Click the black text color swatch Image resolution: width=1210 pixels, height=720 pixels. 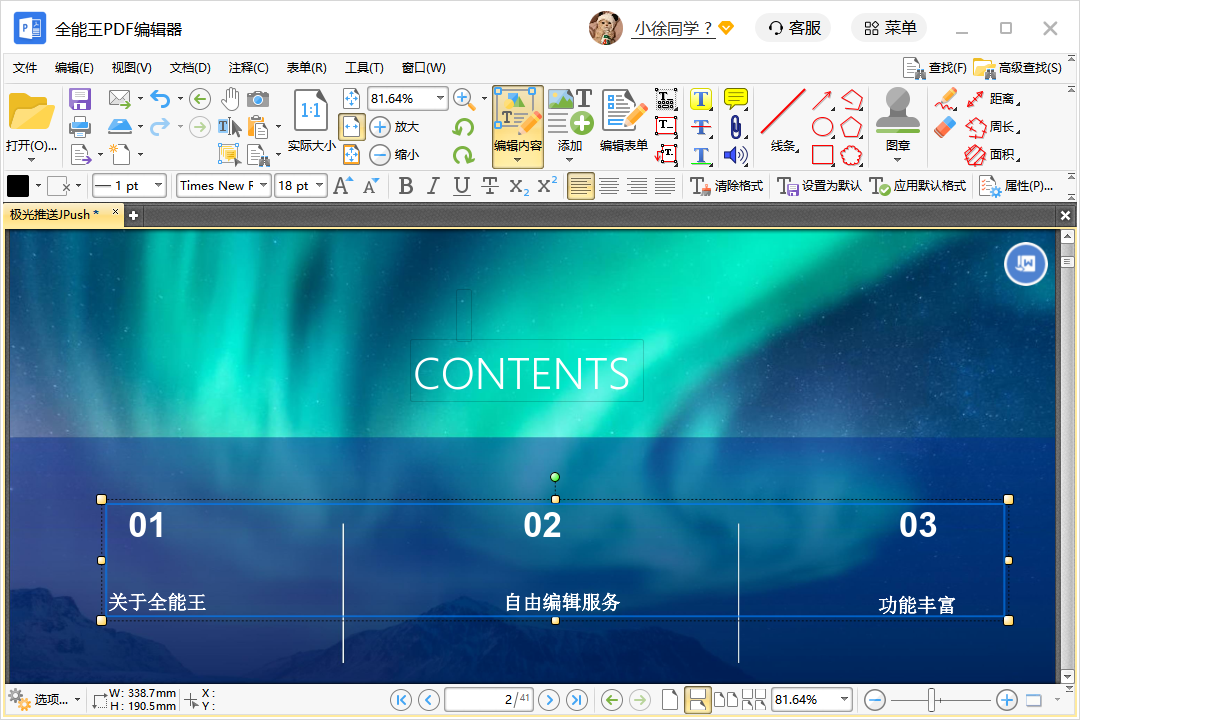pyautogui.click(x=18, y=186)
